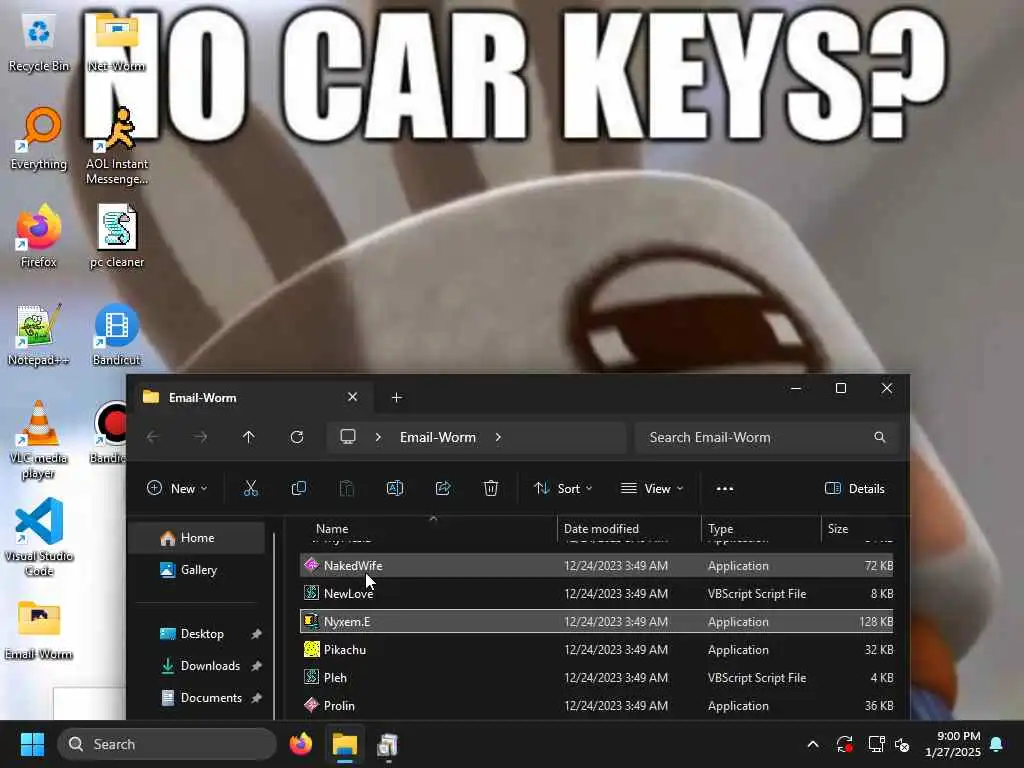Click the Paste clipboard icon

347,488
